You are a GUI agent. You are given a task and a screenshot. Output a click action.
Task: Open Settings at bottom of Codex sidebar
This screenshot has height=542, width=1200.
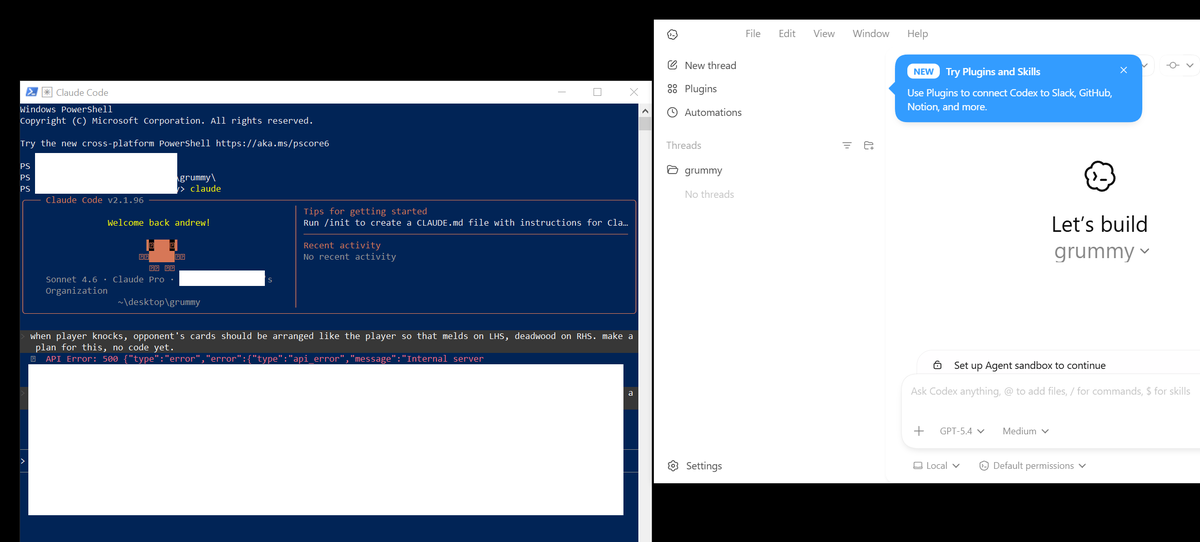pyautogui.click(x=695, y=466)
